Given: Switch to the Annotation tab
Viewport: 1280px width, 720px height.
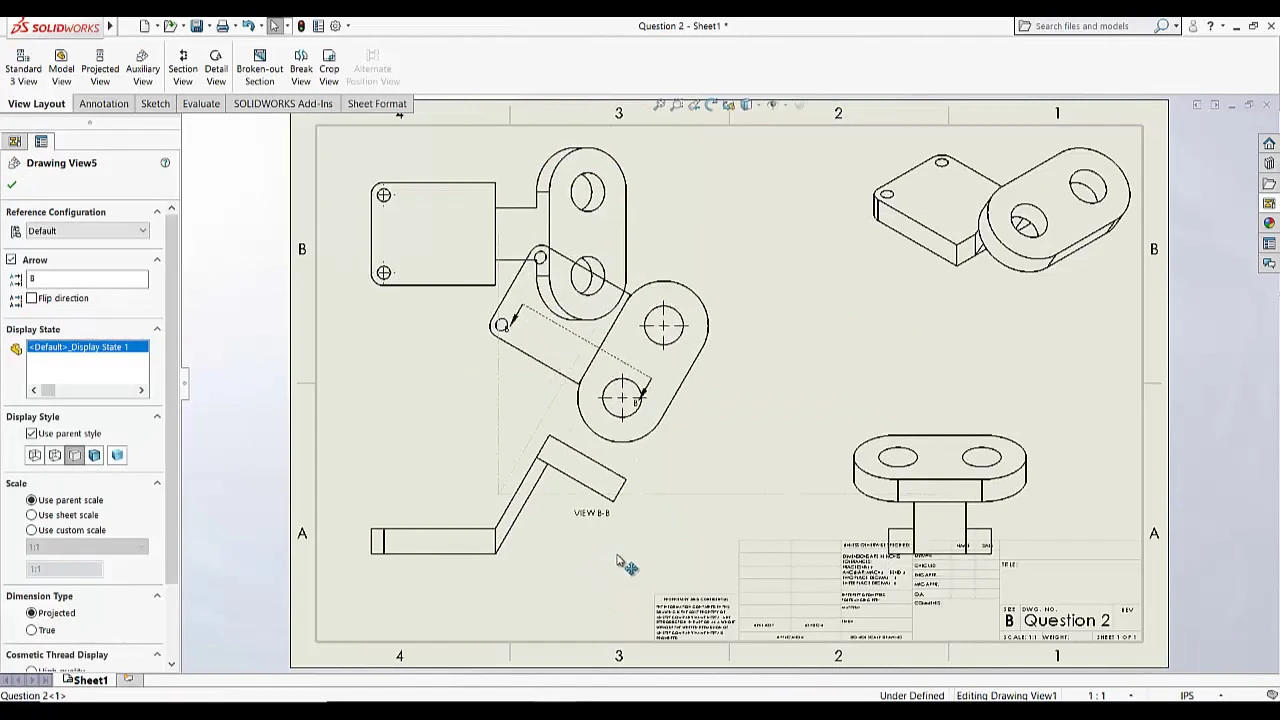Looking at the screenshot, I should tap(104, 104).
